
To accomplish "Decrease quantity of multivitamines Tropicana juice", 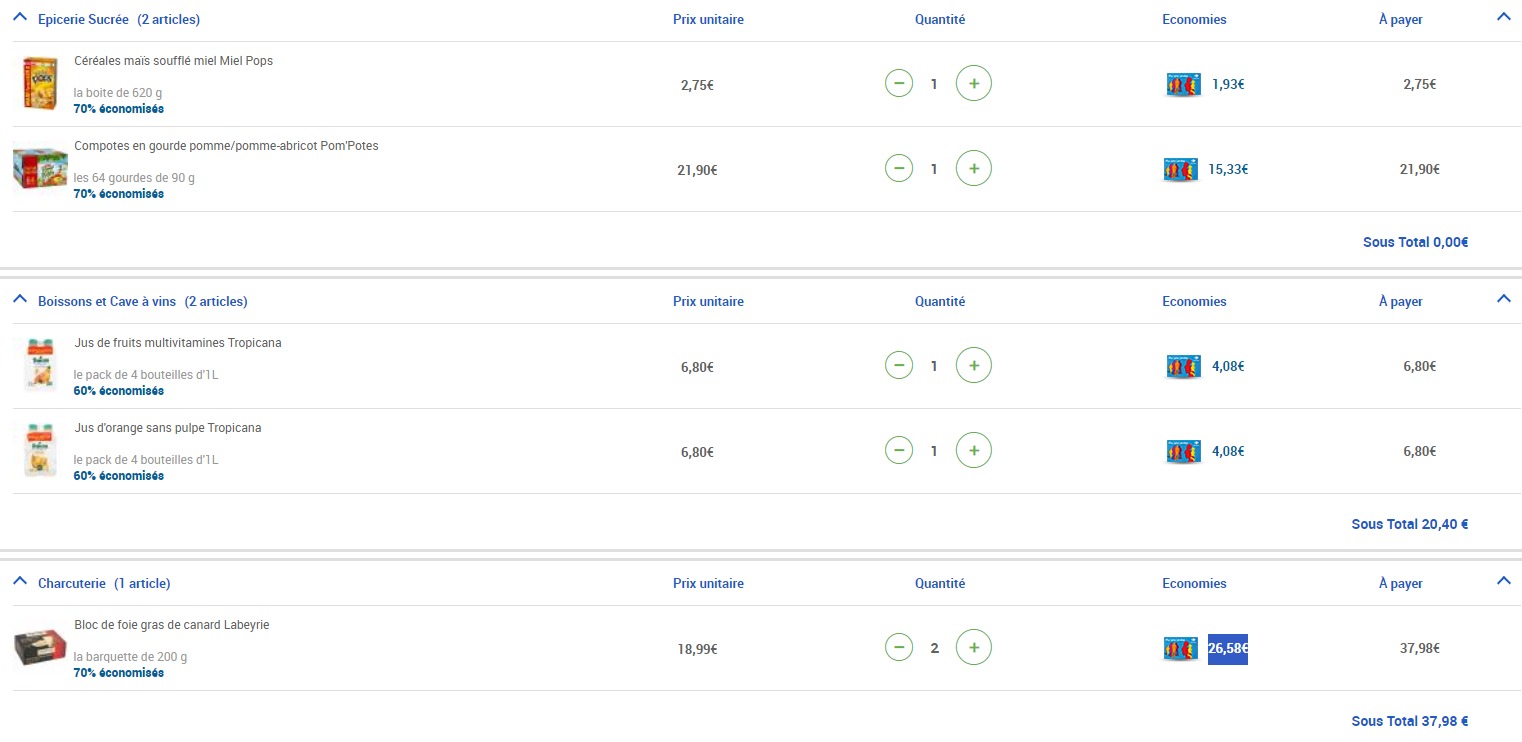I will (899, 366).
